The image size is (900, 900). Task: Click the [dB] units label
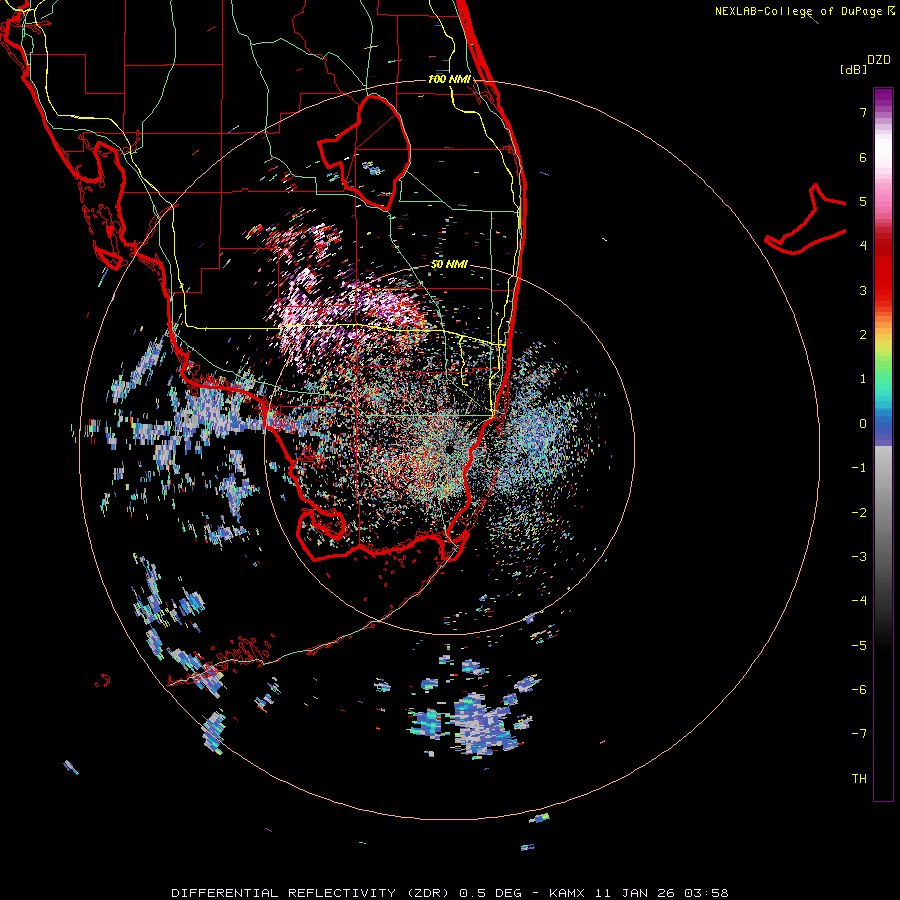(x=854, y=69)
